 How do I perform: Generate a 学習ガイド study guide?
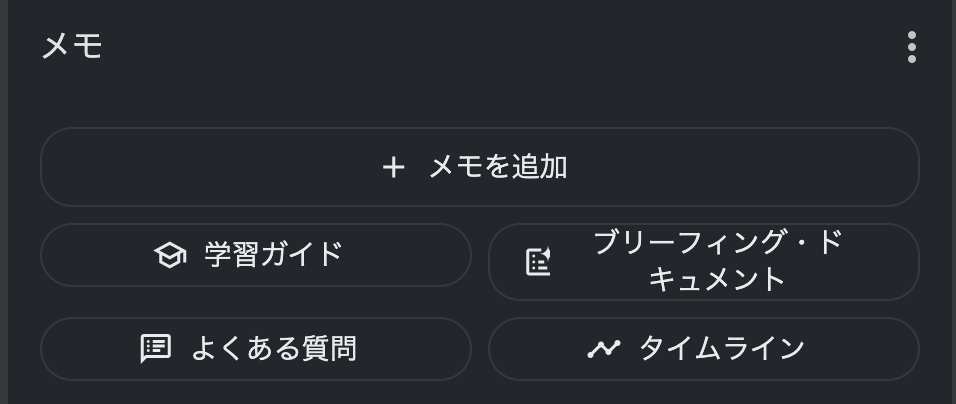coord(255,255)
